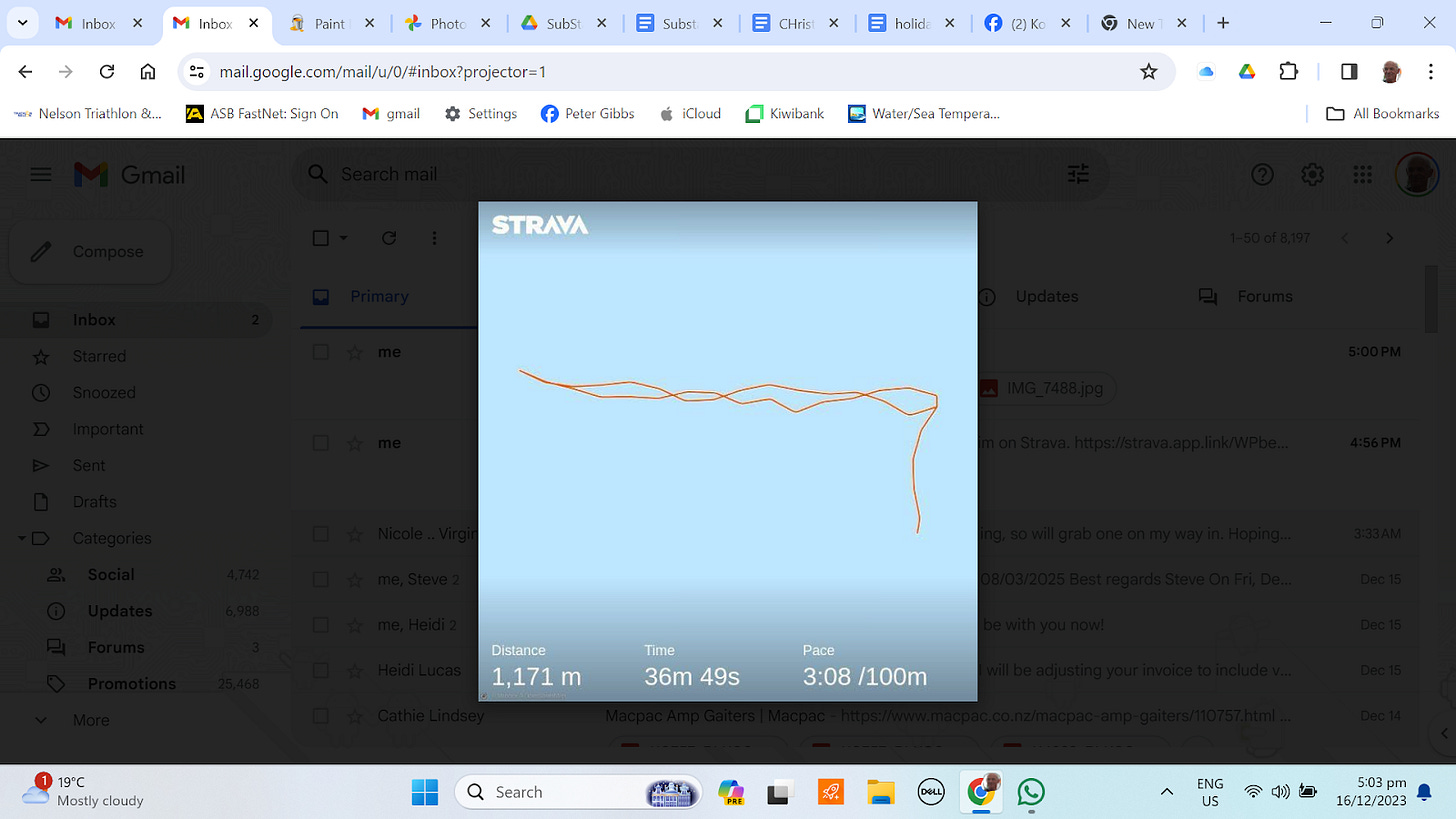Open Promotions category label

point(131,684)
